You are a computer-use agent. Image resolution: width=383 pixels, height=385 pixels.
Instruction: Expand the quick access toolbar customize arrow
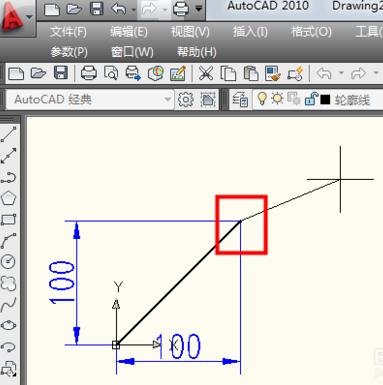[199, 9]
